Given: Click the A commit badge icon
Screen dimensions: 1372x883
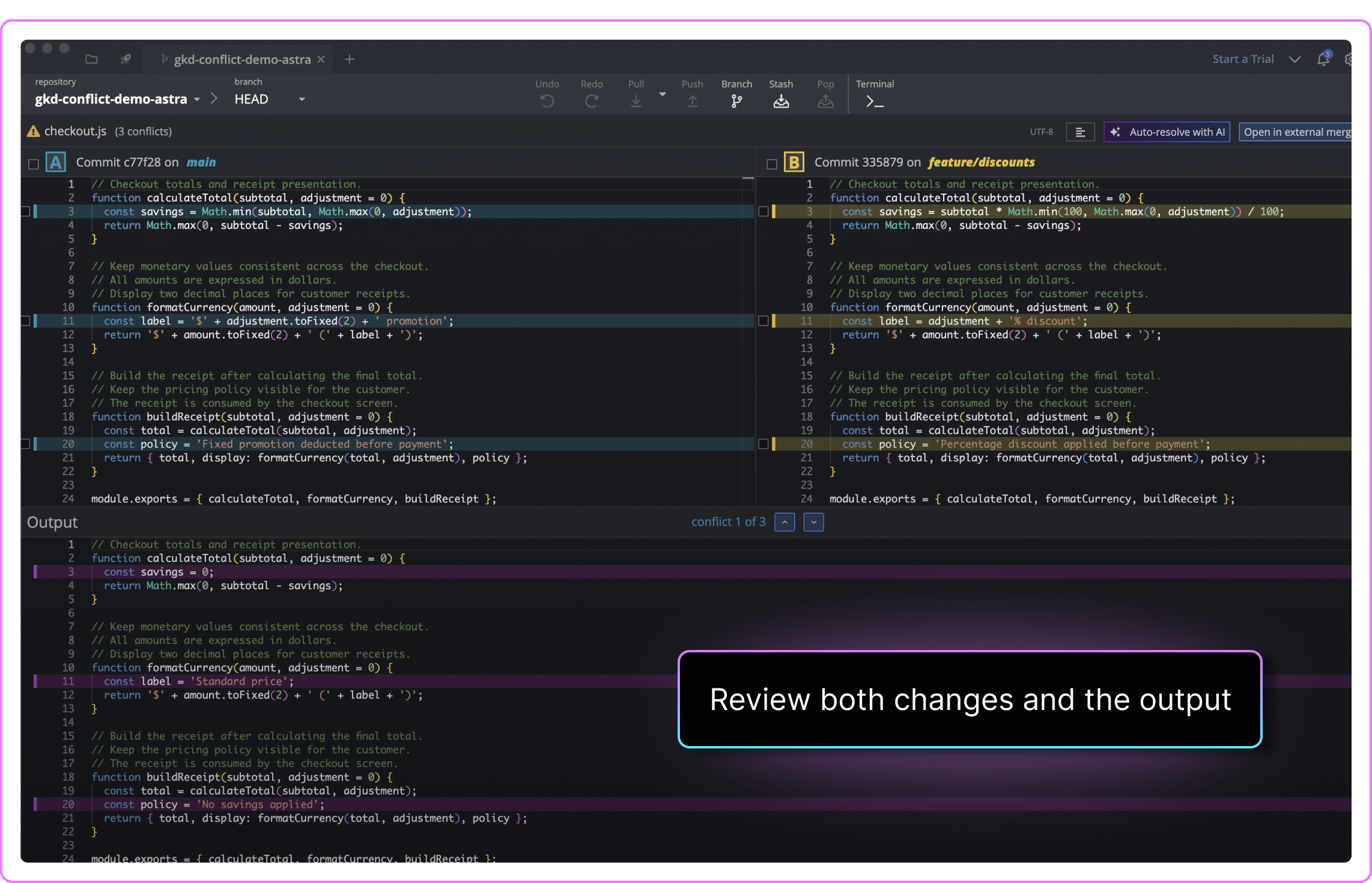Looking at the screenshot, I should [56, 163].
